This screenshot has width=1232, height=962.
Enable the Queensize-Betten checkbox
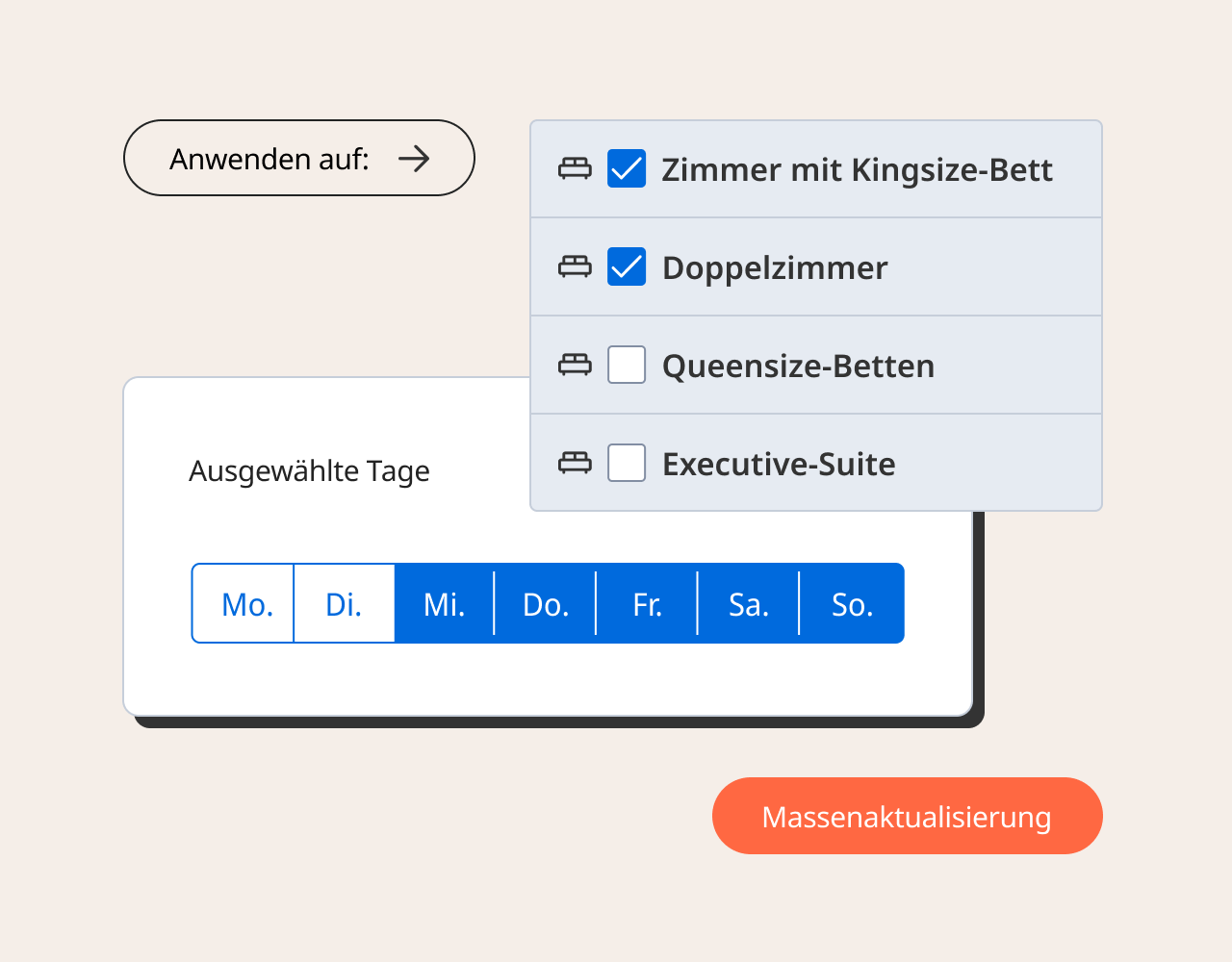tap(627, 366)
